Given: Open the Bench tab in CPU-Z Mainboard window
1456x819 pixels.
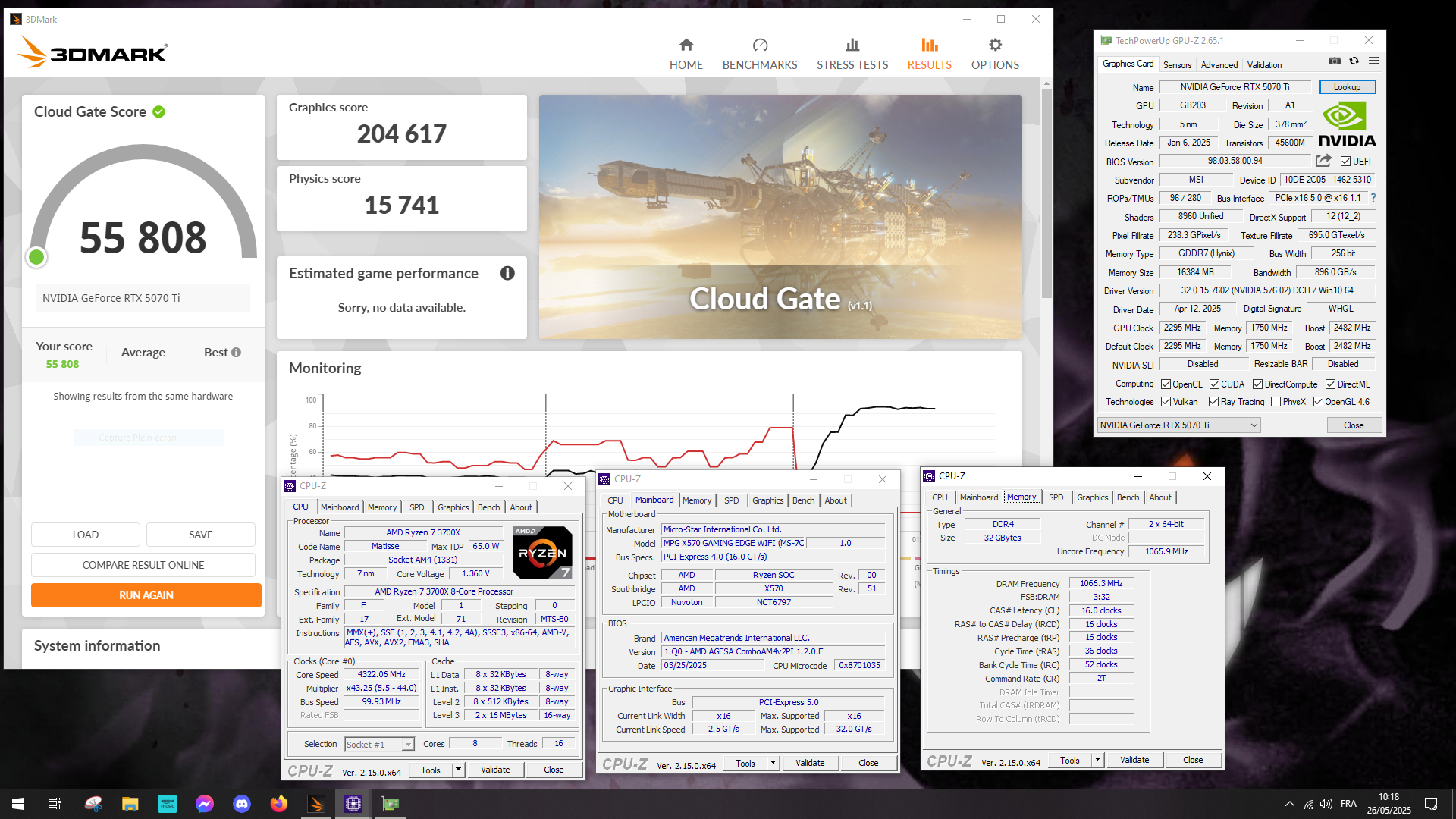Looking at the screenshot, I should point(804,500).
